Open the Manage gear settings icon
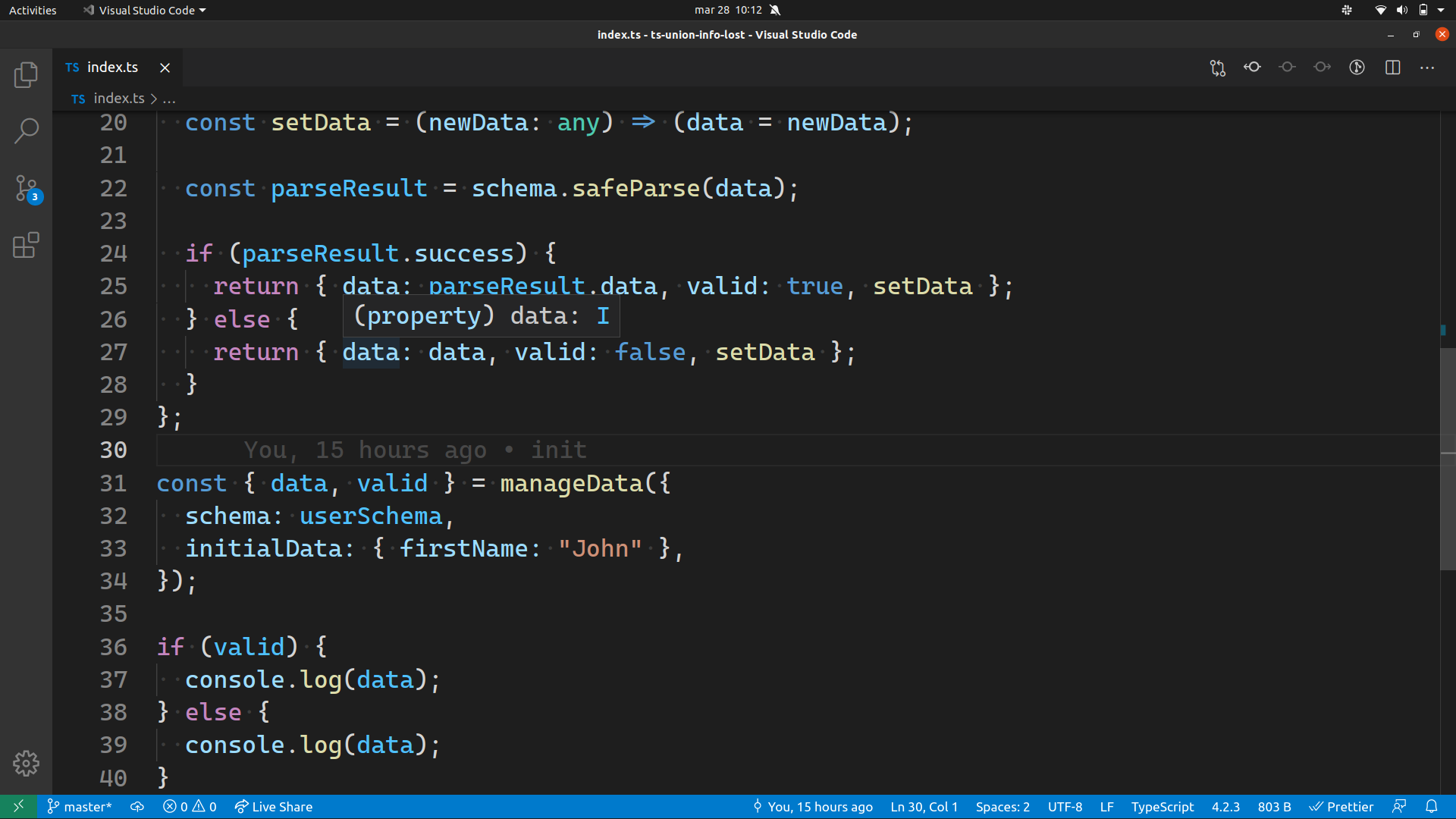 [x=26, y=763]
